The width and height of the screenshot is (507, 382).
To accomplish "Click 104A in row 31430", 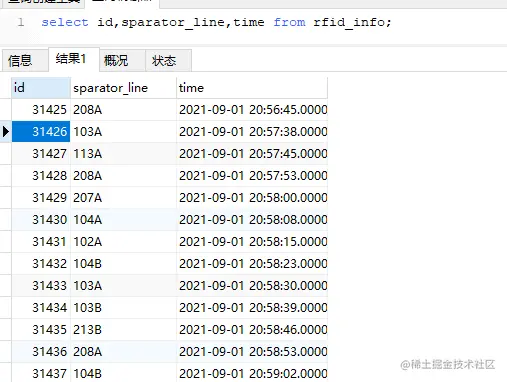I will pyautogui.click(x=123, y=220).
